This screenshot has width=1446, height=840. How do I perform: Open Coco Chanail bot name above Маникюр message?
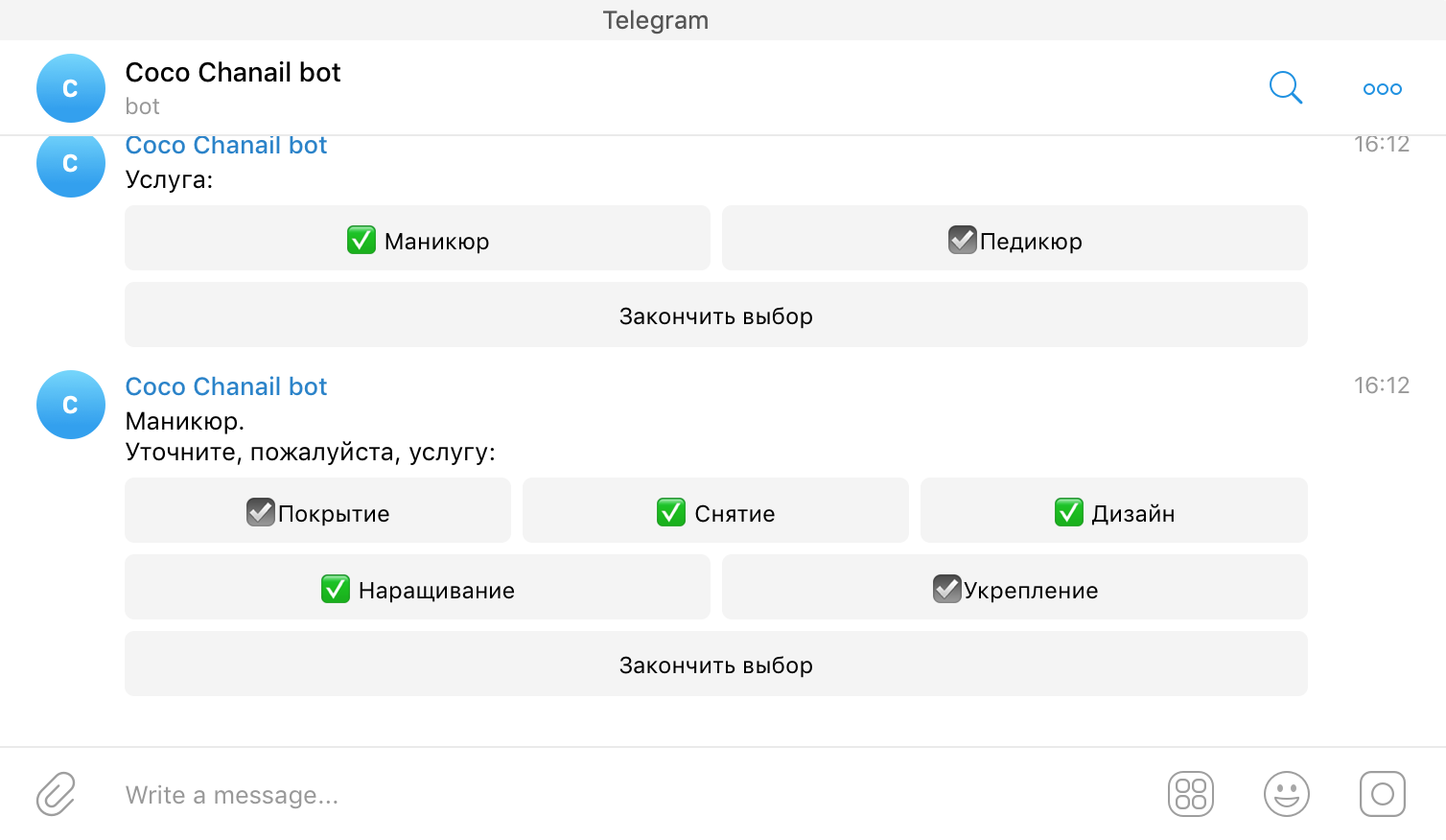226,386
